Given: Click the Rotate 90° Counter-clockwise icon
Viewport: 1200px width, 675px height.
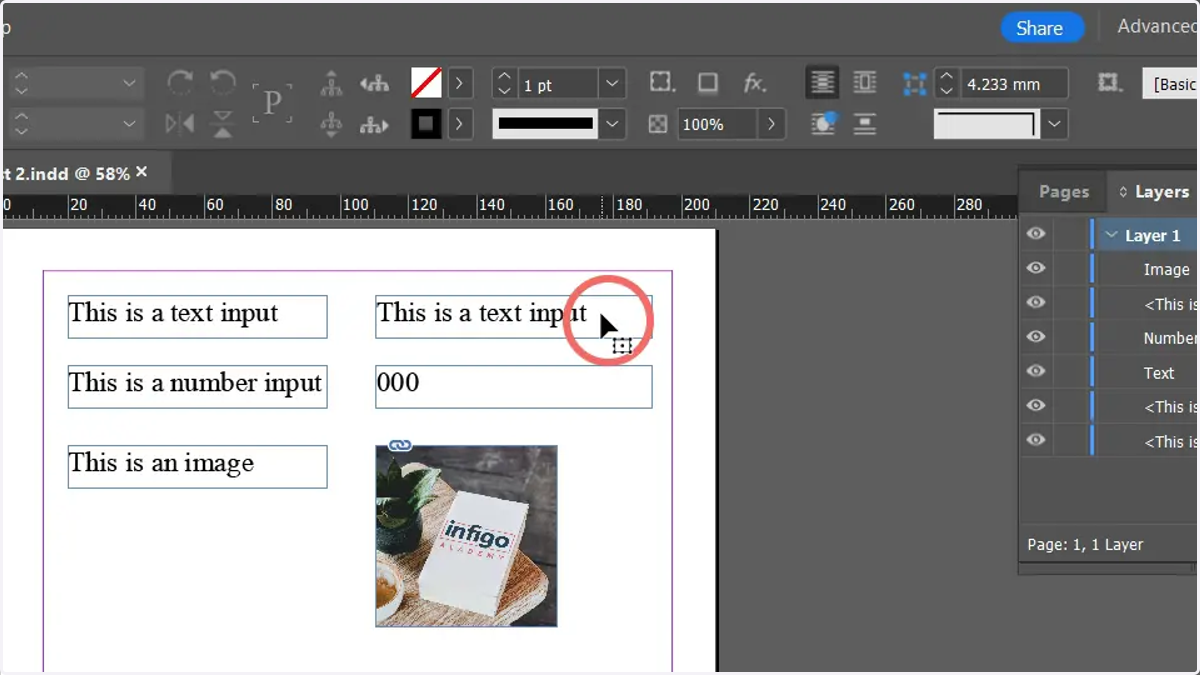Looking at the screenshot, I should [223, 84].
